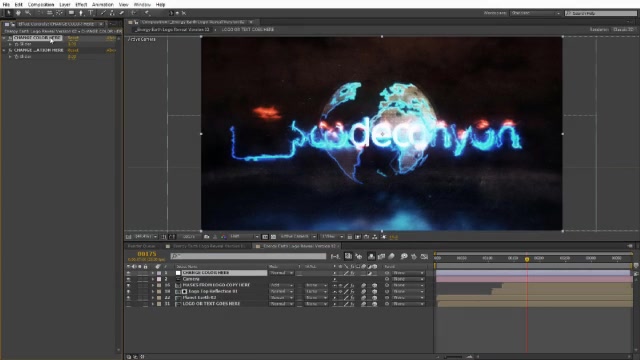Toggle Hide Shy Layers in timeline
This screenshot has height=360, width=640.
pyautogui.click(x=371, y=256)
